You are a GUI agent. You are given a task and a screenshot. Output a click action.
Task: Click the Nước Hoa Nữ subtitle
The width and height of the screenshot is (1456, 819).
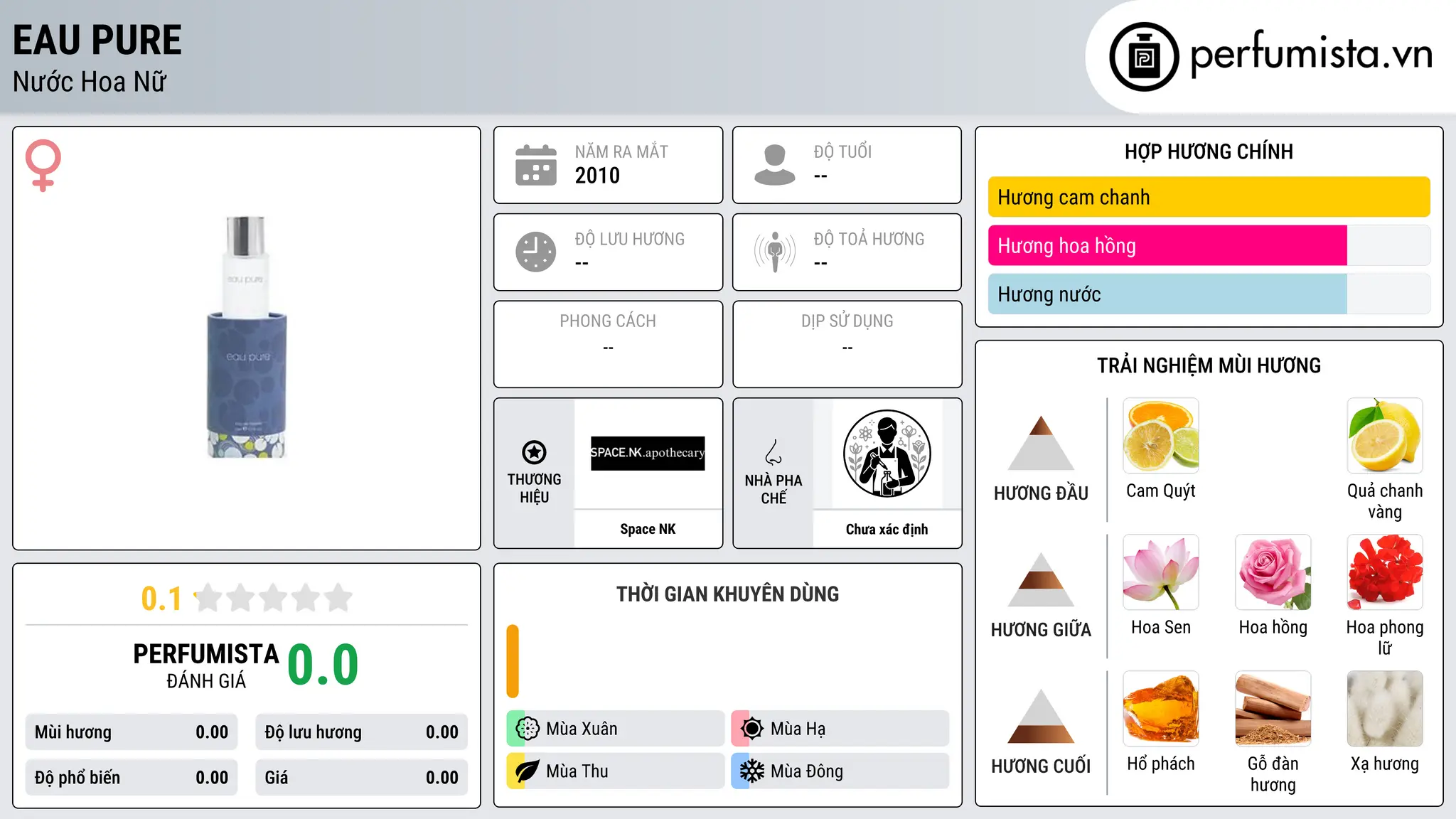(90, 82)
